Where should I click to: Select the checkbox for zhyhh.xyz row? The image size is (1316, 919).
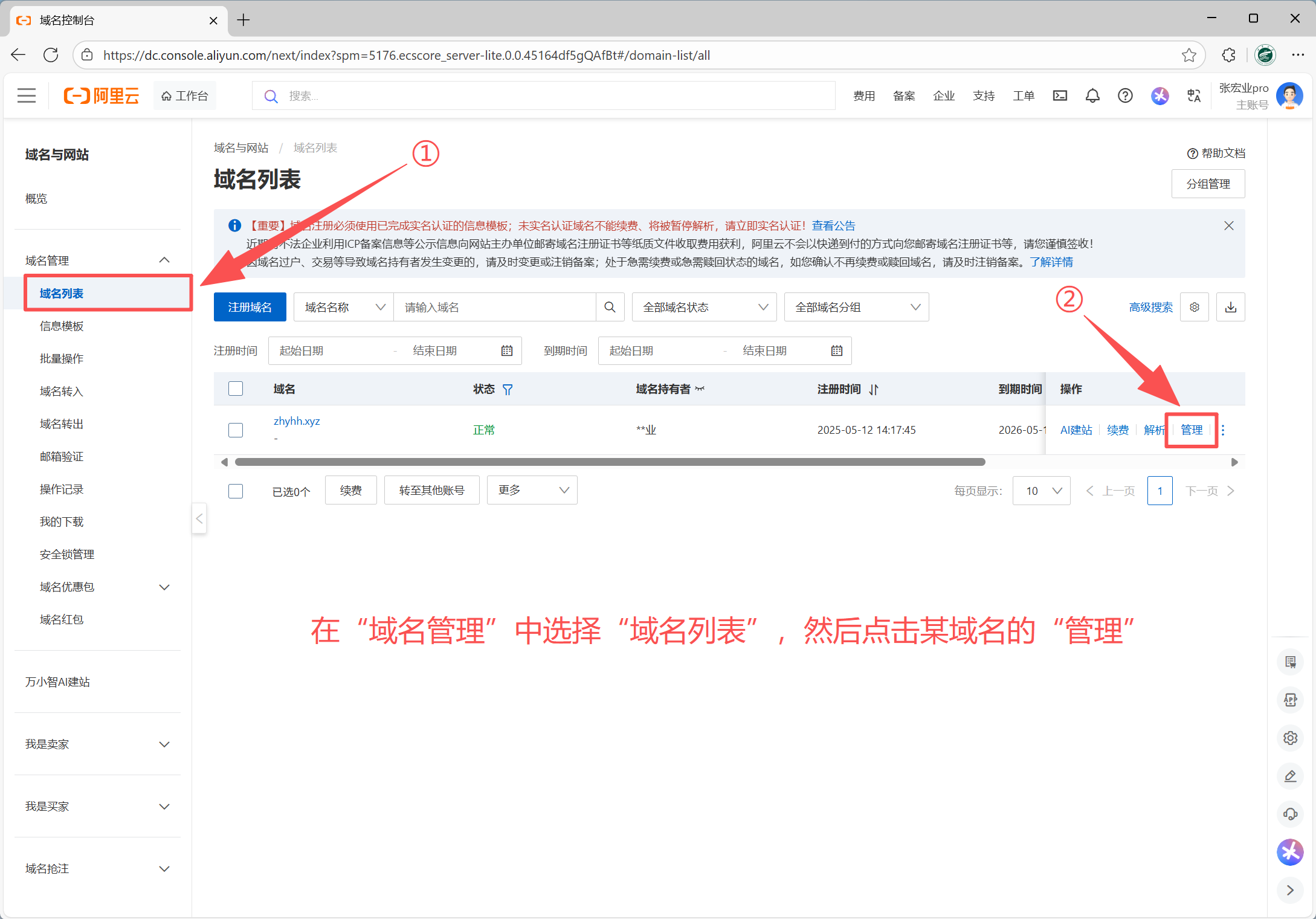[235, 430]
